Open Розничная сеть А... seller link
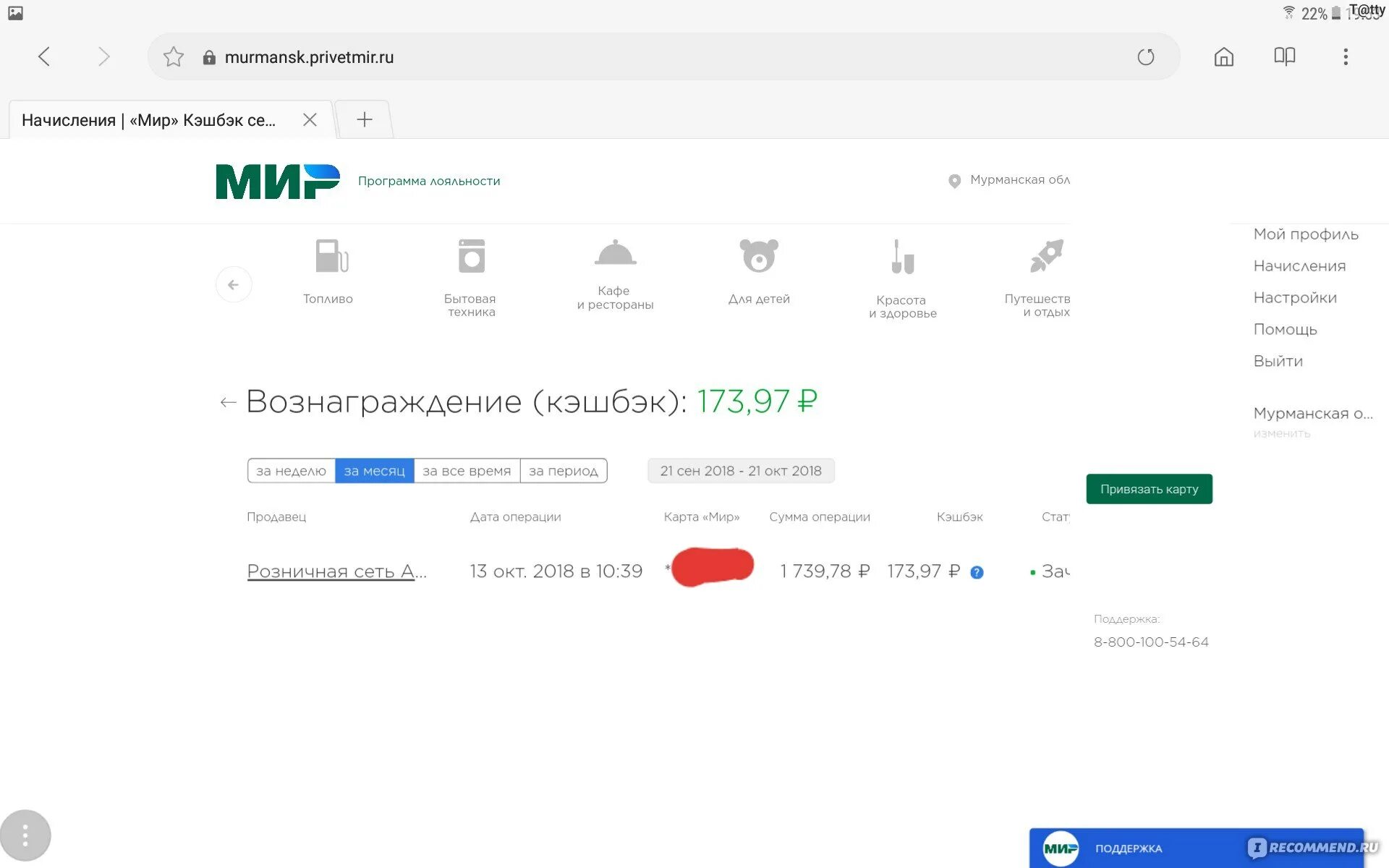 tap(336, 571)
